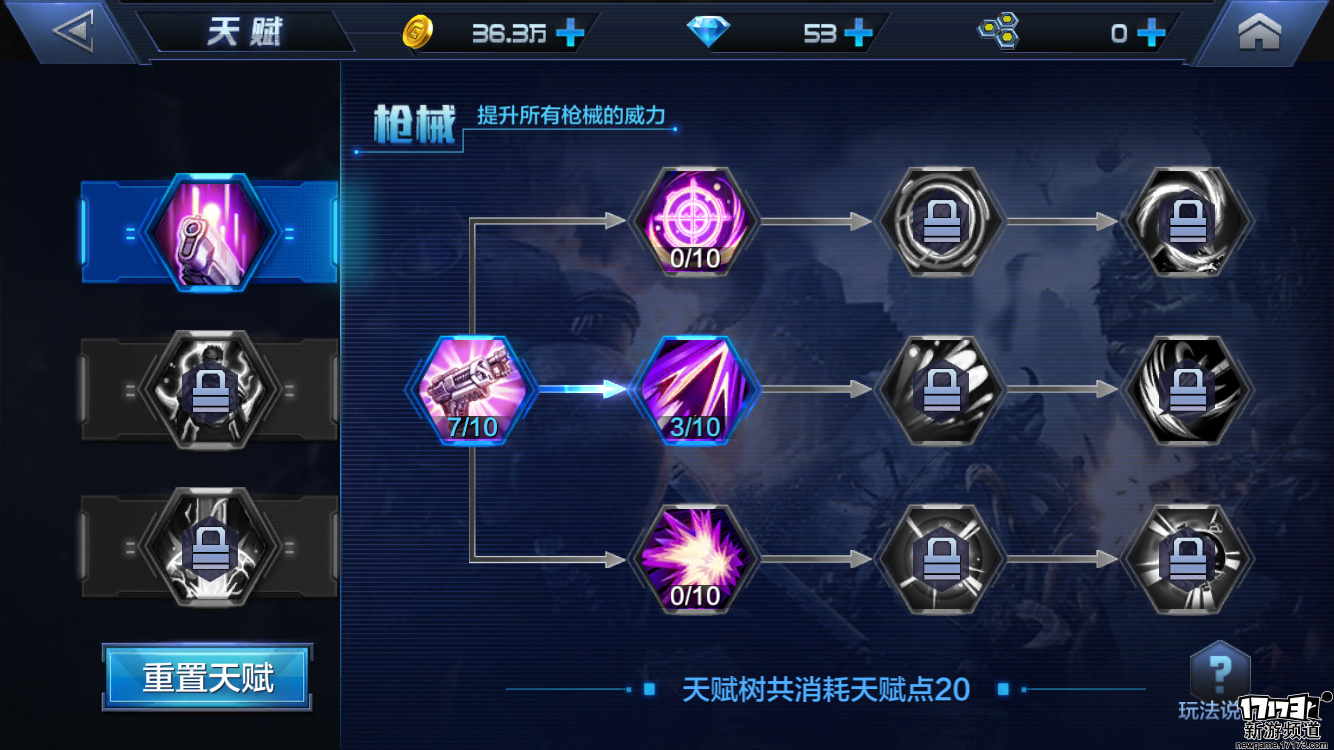Image resolution: width=1334 pixels, height=750 pixels.
Task: Add more gold coins with plus button
Action: pos(570,33)
